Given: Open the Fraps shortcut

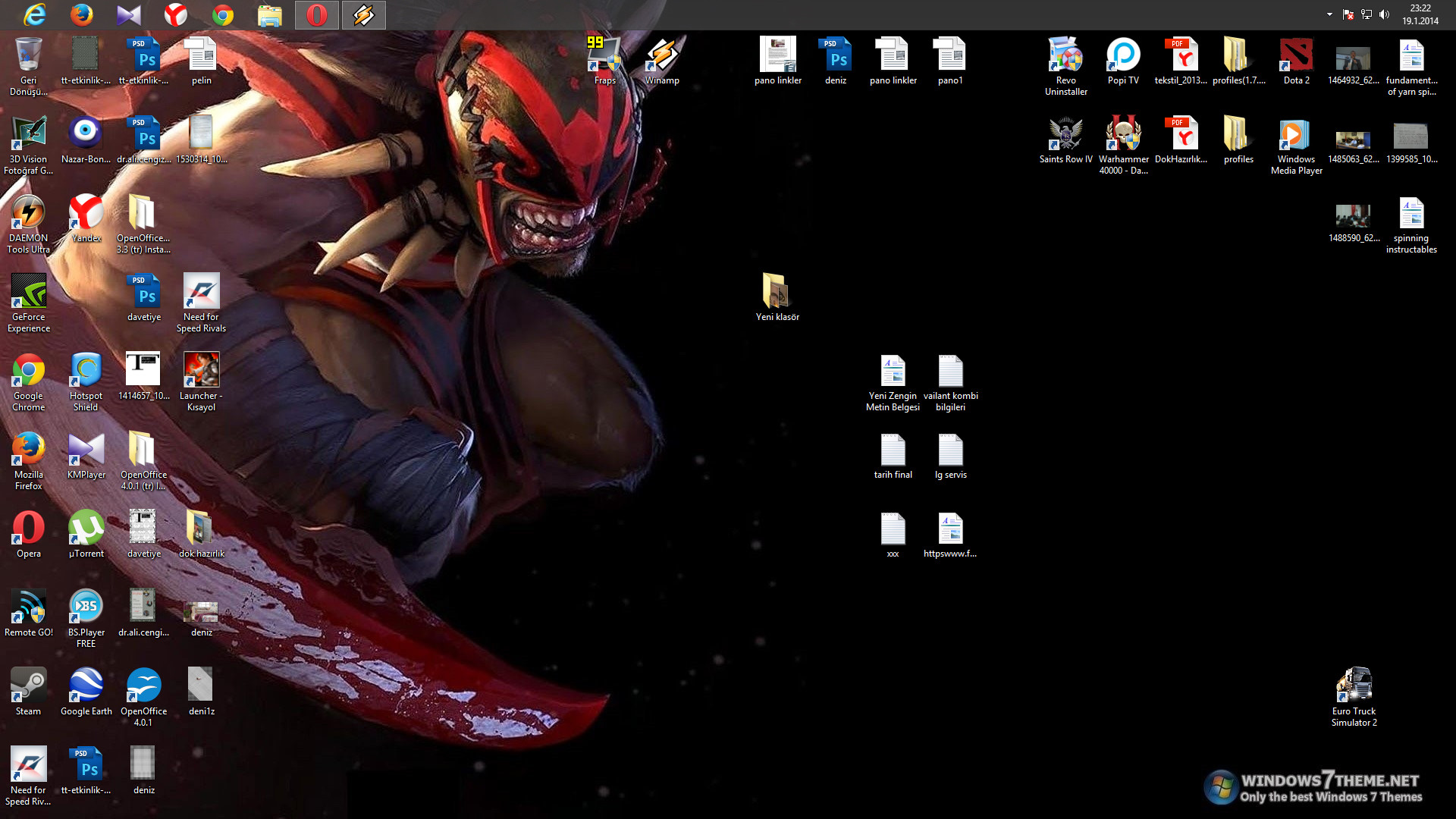Looking at the screenshot, I should (x=605, y=61).
